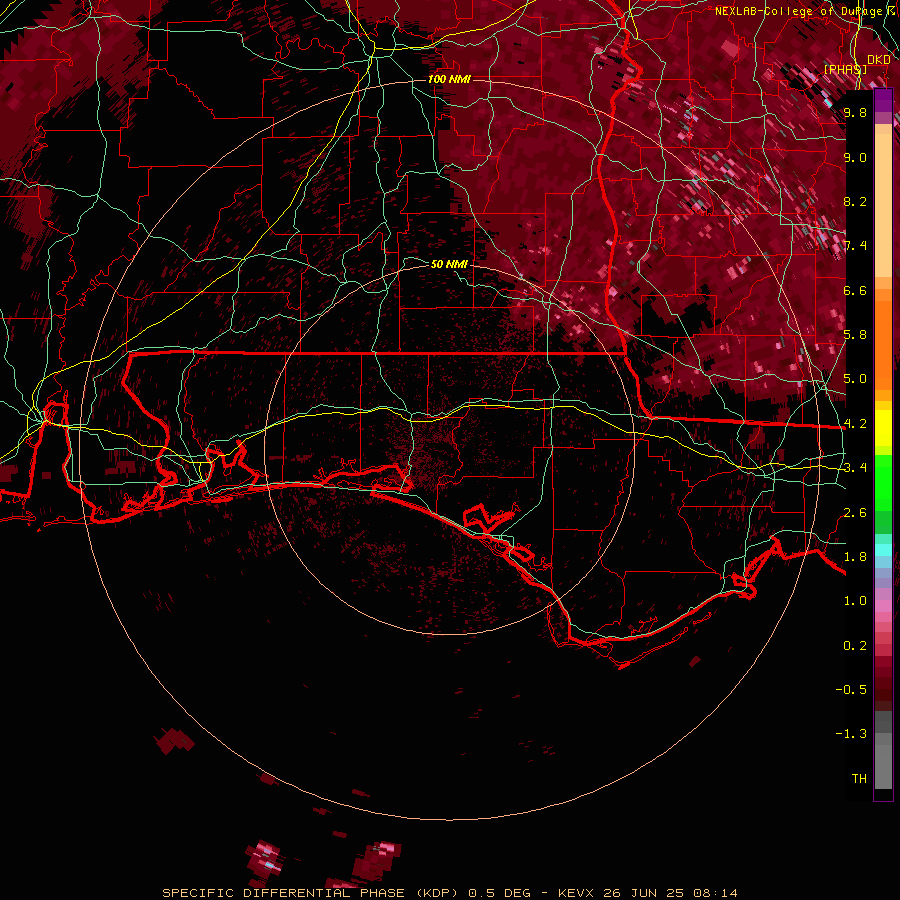900x900 pixels.
Task: Click the 9.8 value on the scale
Action: pos(855,112)
